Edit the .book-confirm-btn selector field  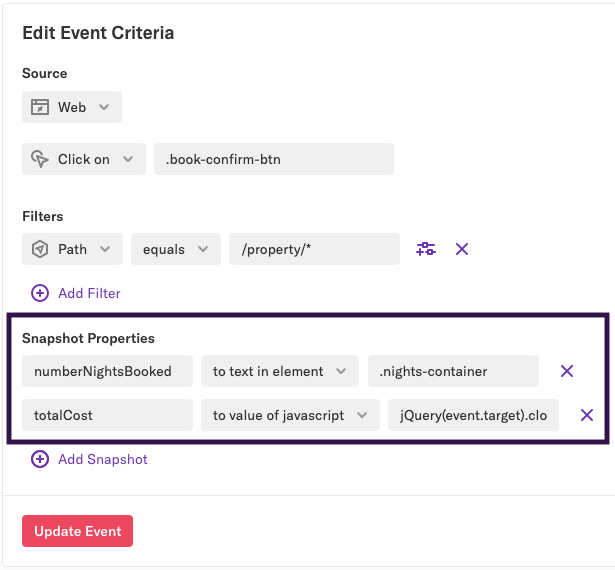pos(273,159)
